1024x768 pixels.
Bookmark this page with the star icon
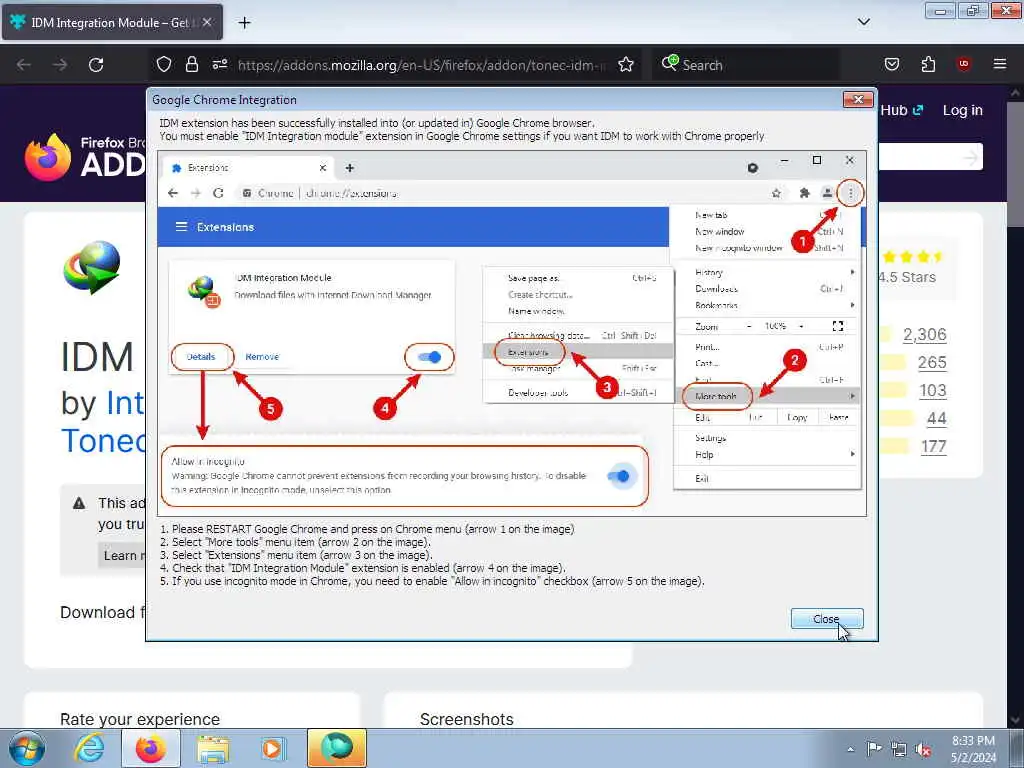[626, 64]
